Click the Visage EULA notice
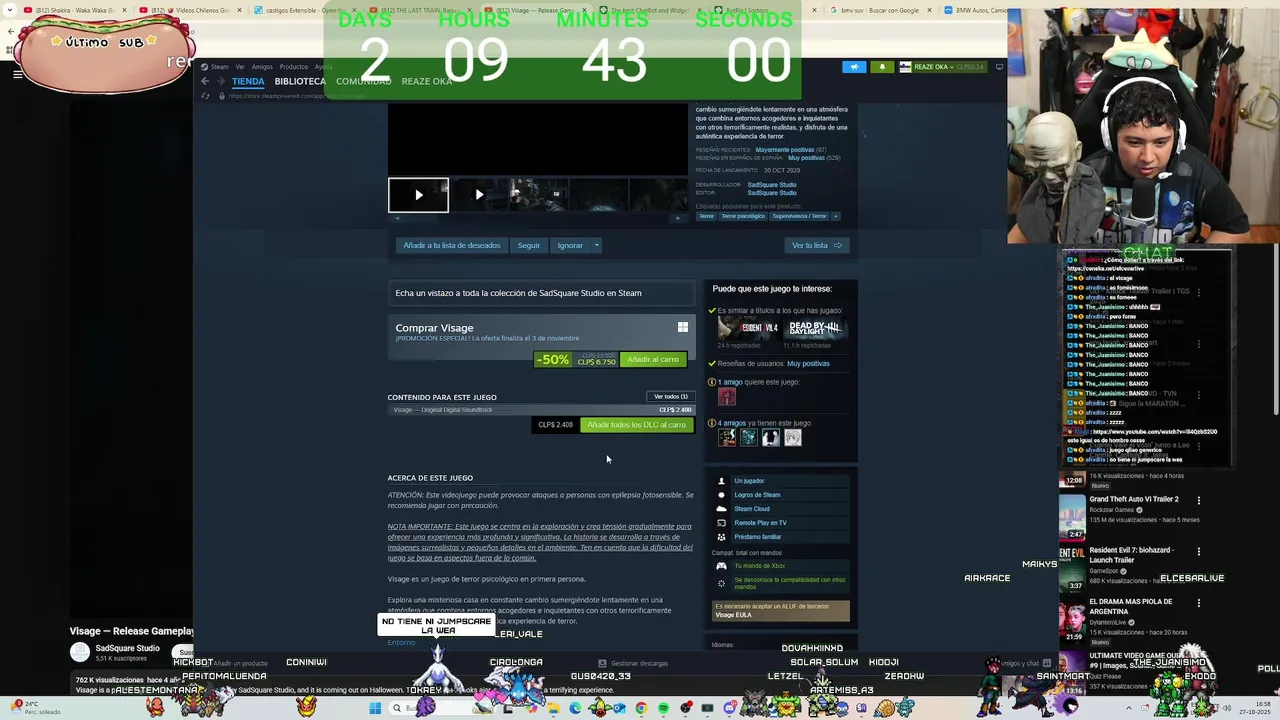The image size is (1280, 720). click(x=781, y=611)
